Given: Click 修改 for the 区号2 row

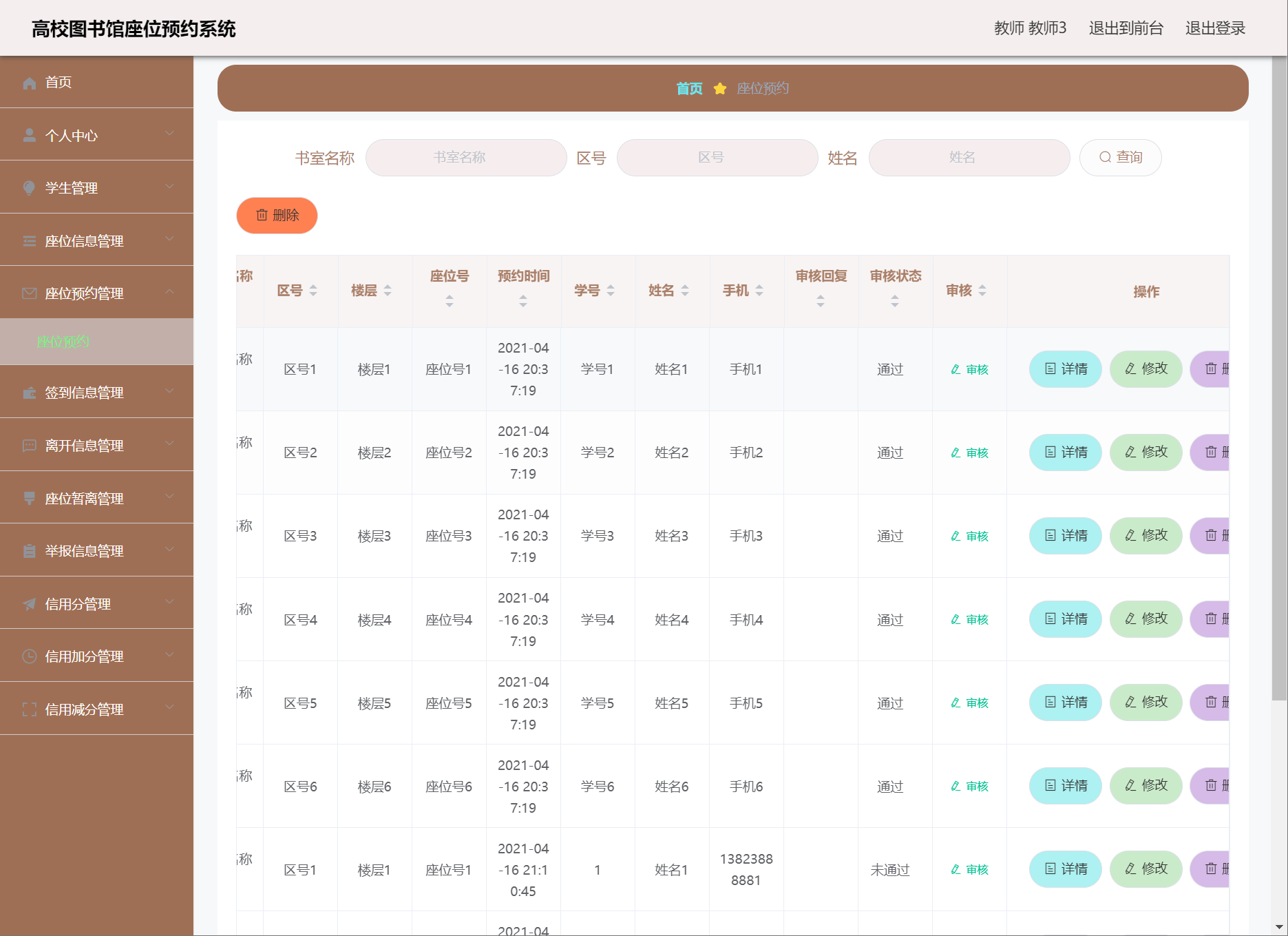Looking at the screenshot, I should pyautogui.click(x=1146, y=453).
